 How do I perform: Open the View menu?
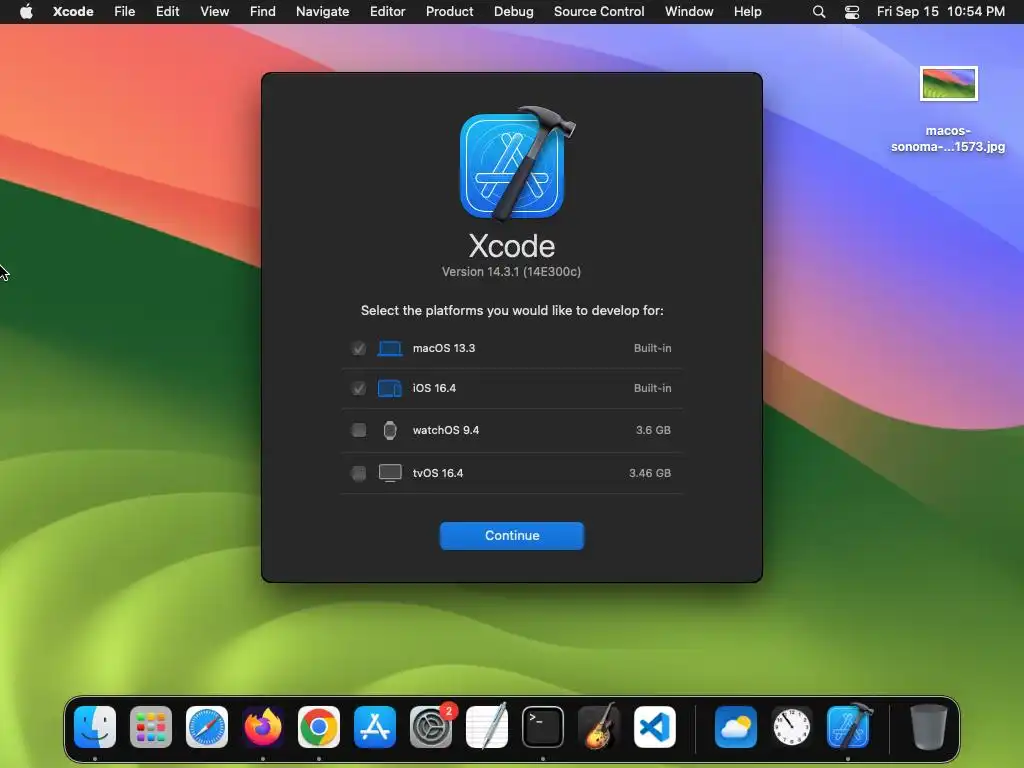tap(215, 12)
